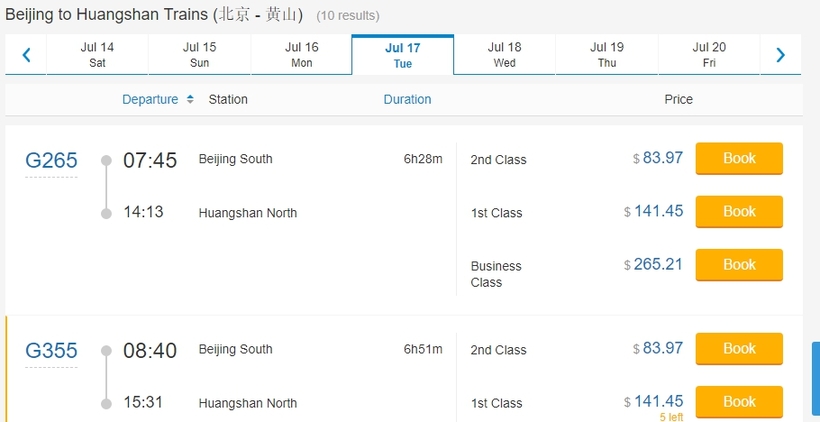This screenshot has width=820, height=422.
Task: Show earlier dates with the left chevron
Action: (26, 54)
